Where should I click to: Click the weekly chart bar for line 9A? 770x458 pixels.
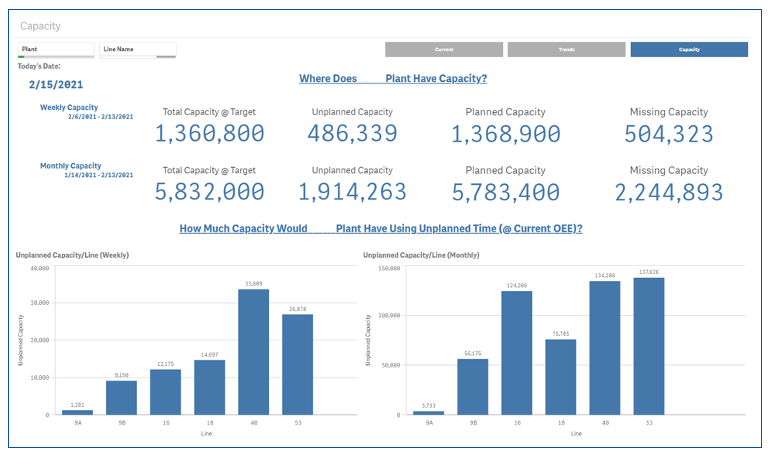pos(78,412)
